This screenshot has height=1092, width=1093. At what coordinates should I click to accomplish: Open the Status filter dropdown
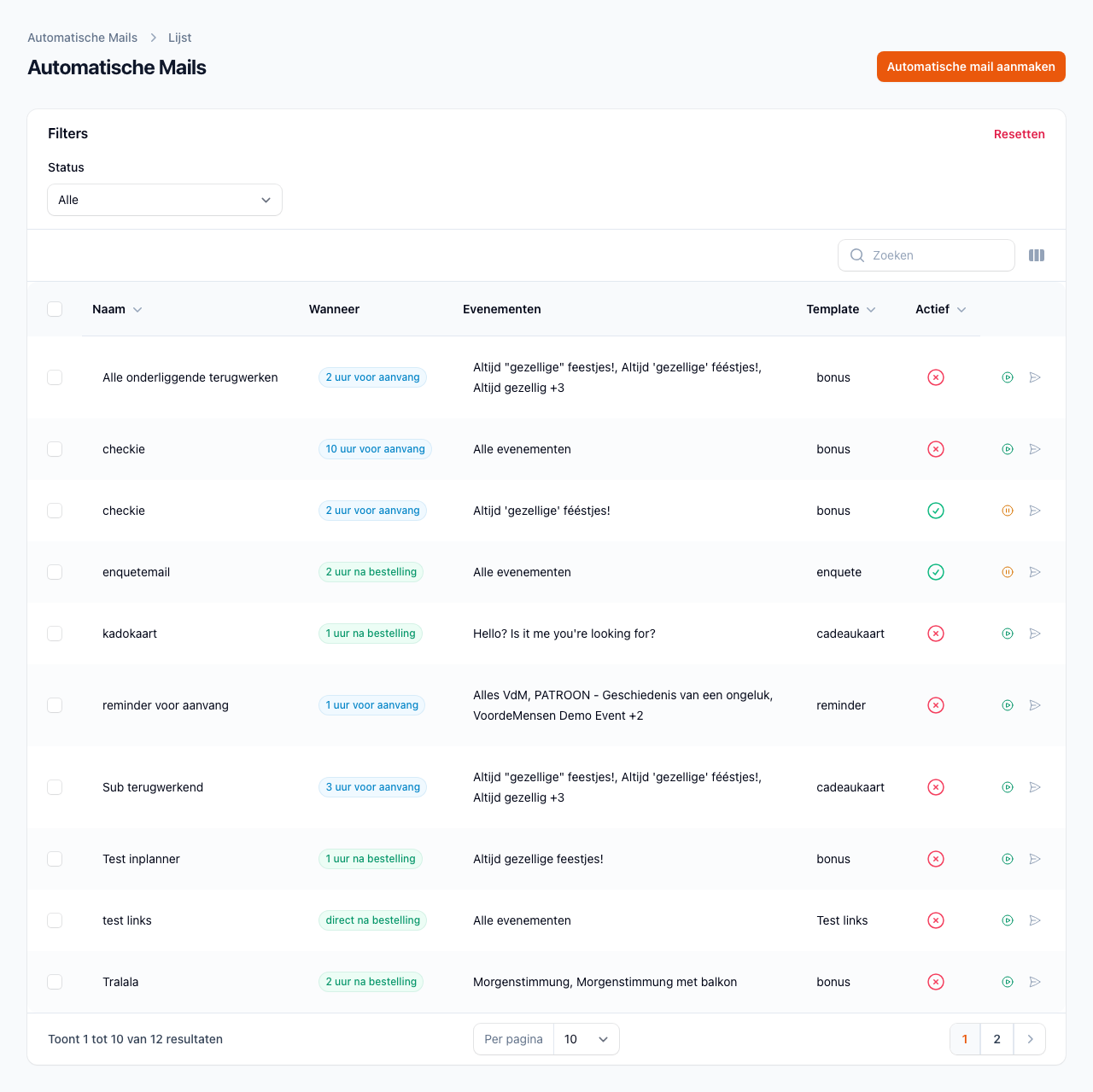tap(165, 200)
